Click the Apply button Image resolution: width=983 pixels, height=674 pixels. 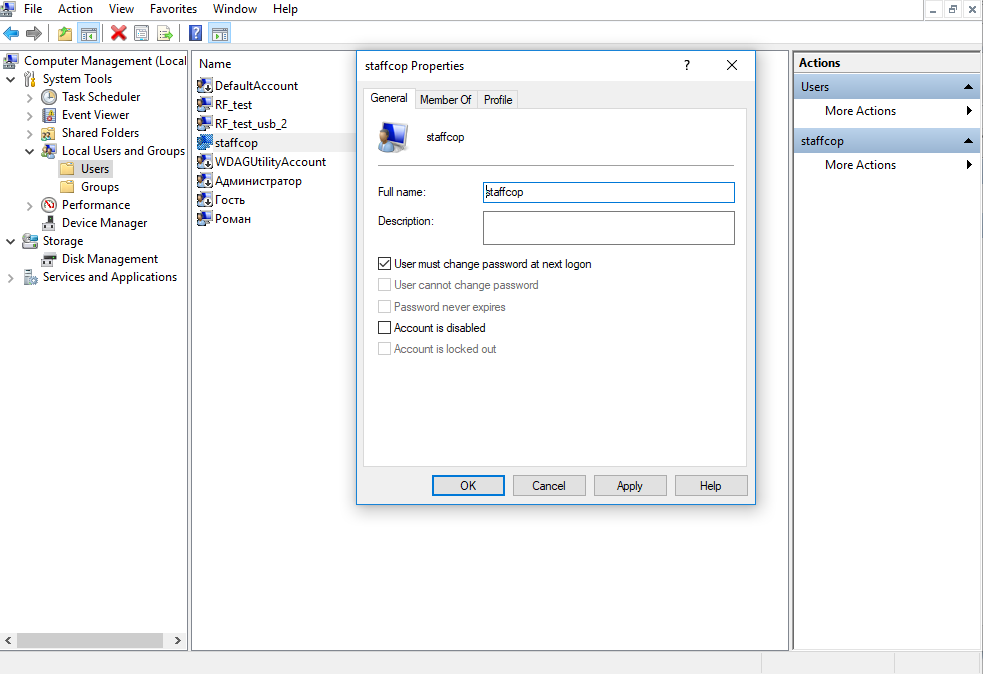pos(629,485)
